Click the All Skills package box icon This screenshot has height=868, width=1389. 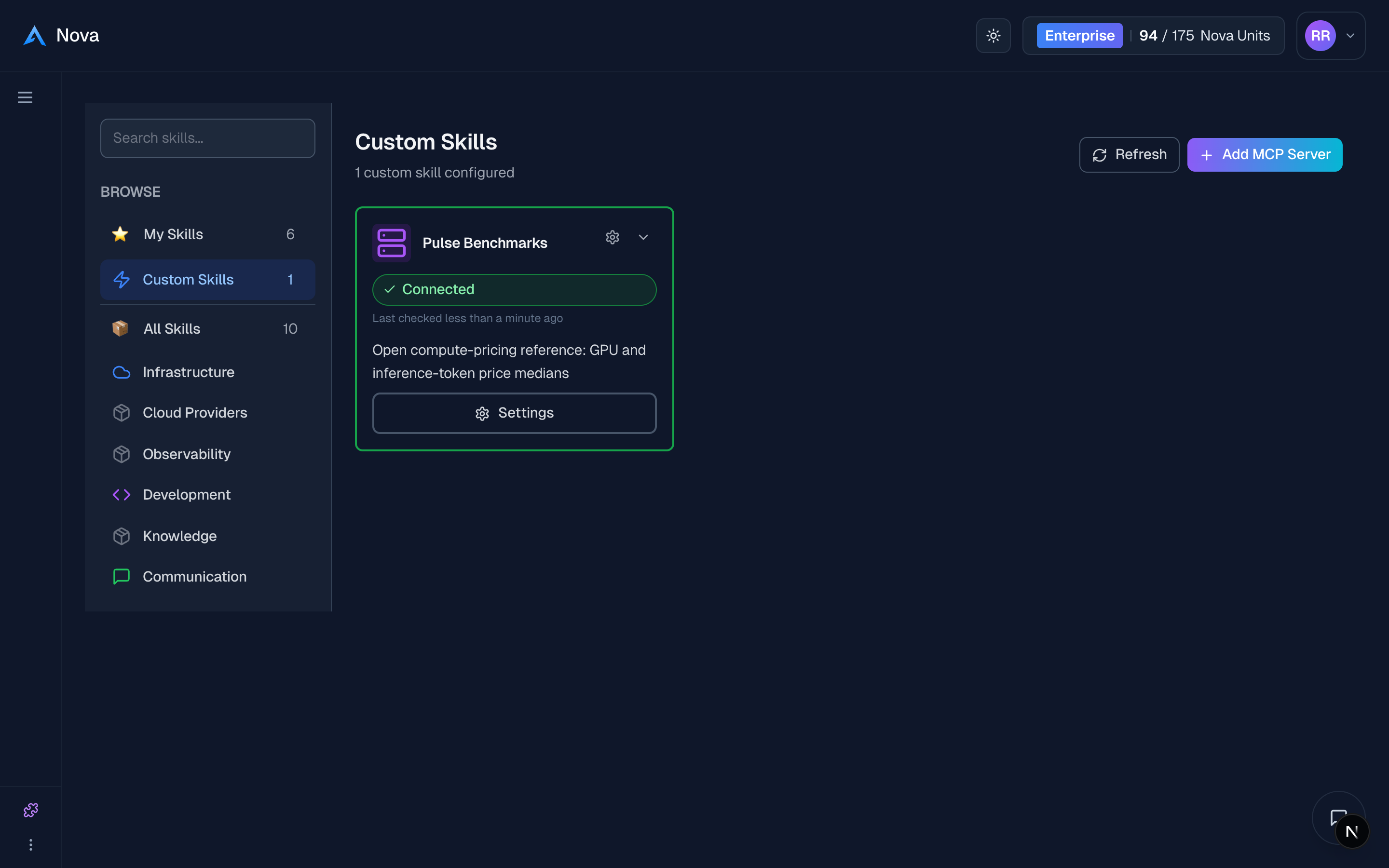tap(120, 328)
